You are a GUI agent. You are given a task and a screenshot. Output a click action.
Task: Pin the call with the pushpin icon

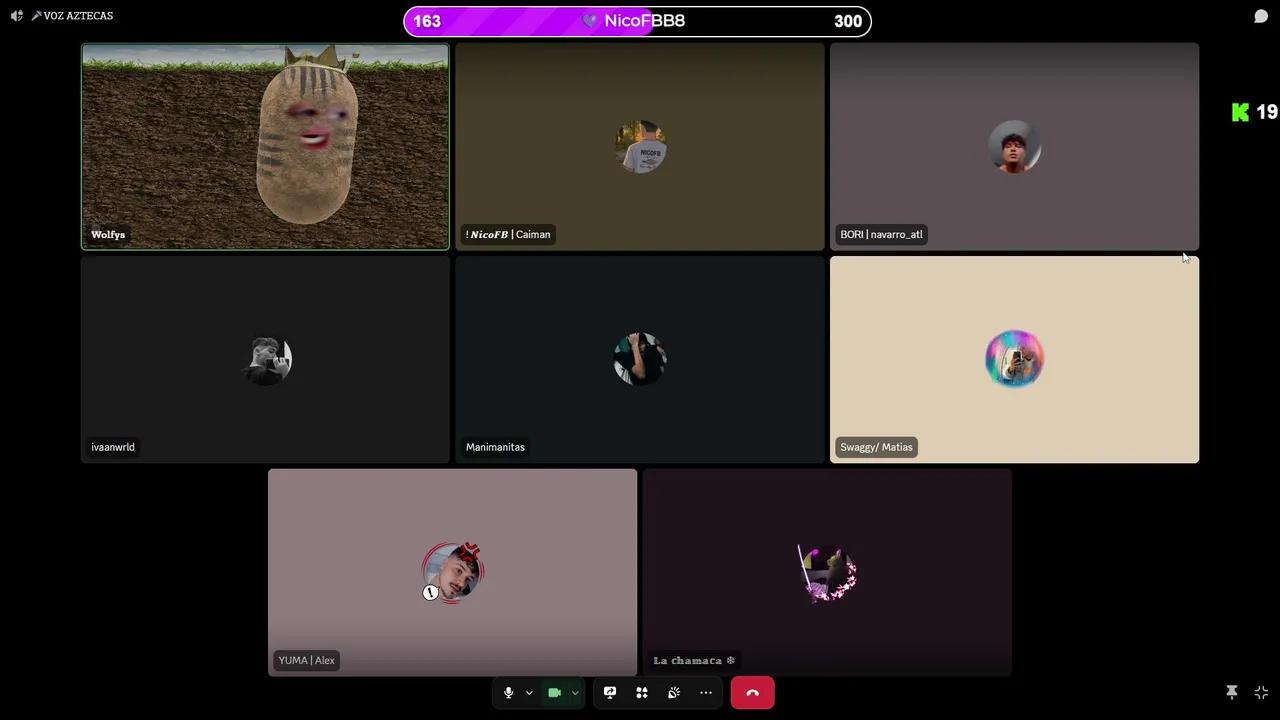coord(1232,692)
